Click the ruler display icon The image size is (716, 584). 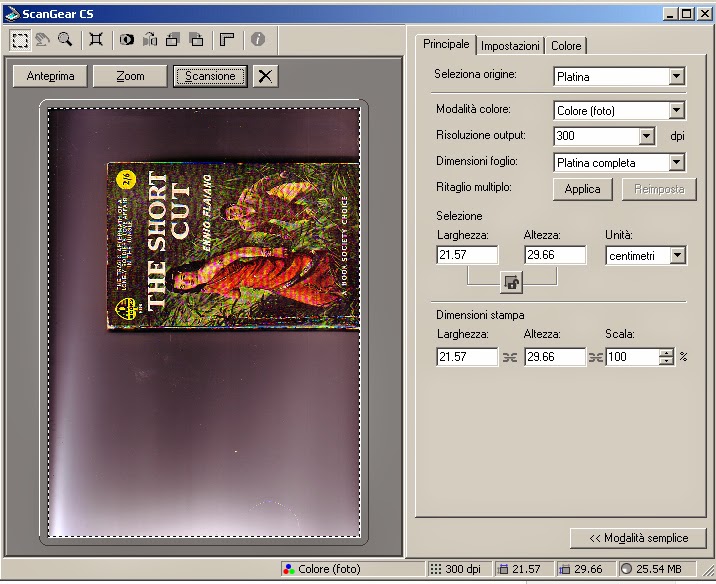[227, 40]
